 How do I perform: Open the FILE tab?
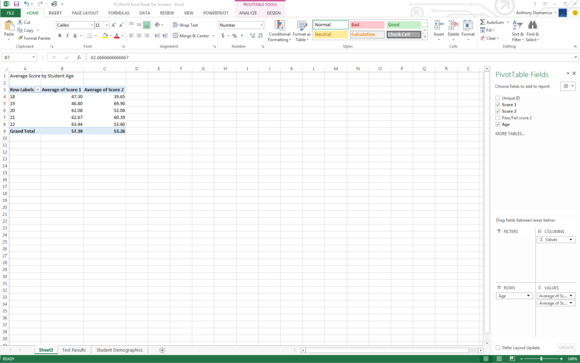tap(10, 13)
